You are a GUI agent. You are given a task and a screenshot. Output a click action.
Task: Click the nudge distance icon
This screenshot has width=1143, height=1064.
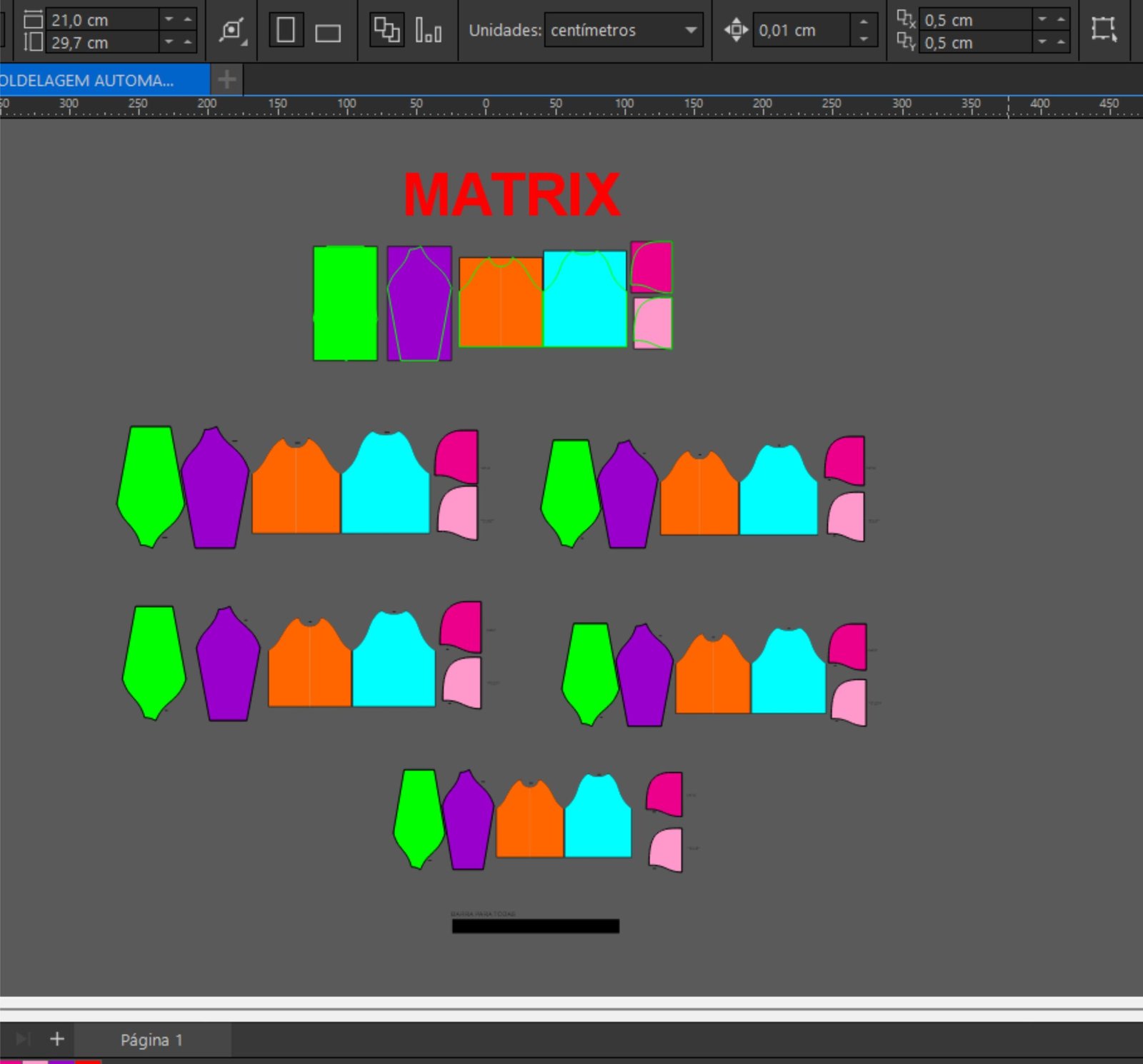point(736,30)
